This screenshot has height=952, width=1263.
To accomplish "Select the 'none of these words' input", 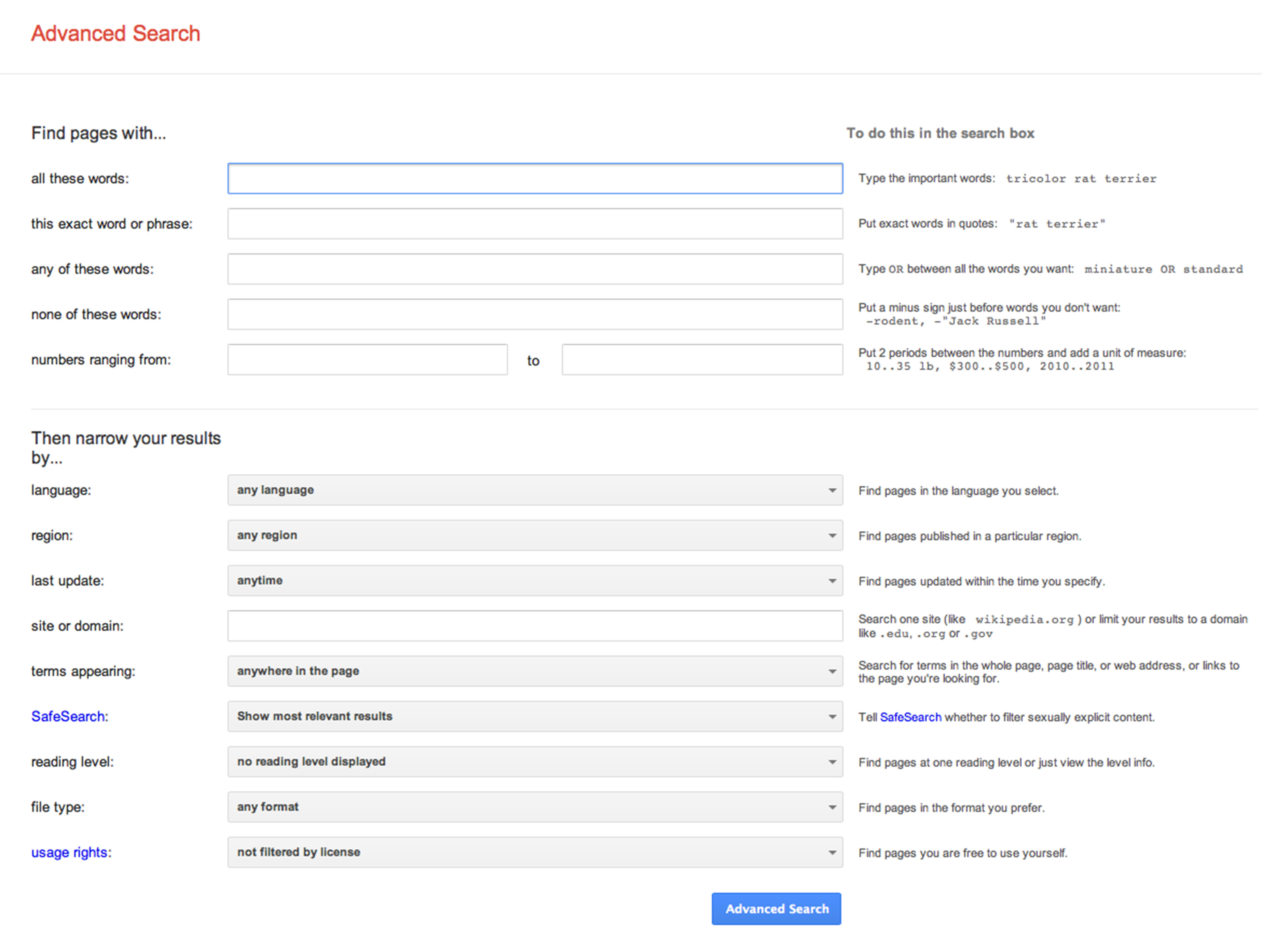I will pos(535,314).
